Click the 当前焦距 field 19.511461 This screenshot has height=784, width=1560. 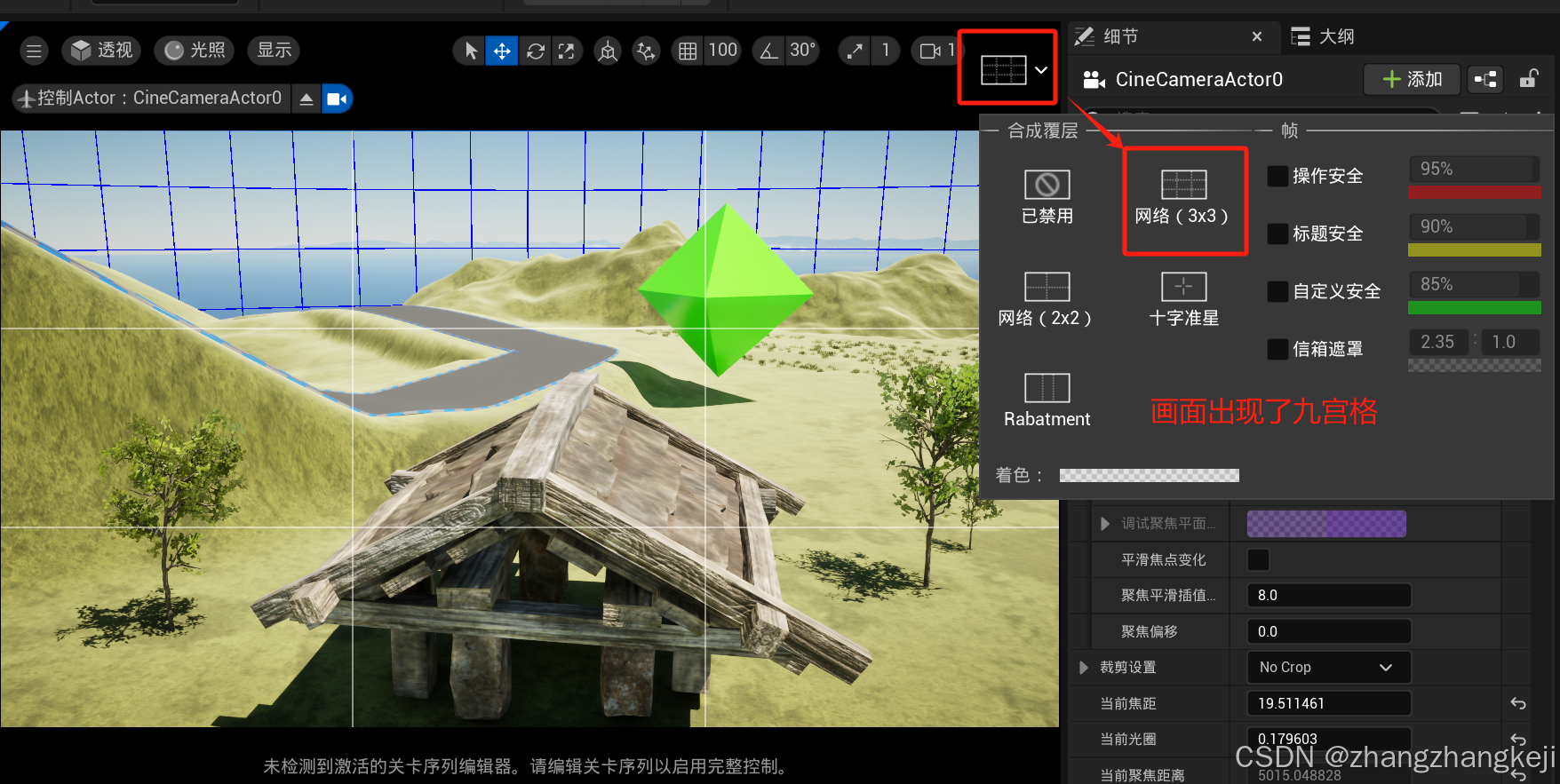pyautogui.click(x=1329, y=703)
